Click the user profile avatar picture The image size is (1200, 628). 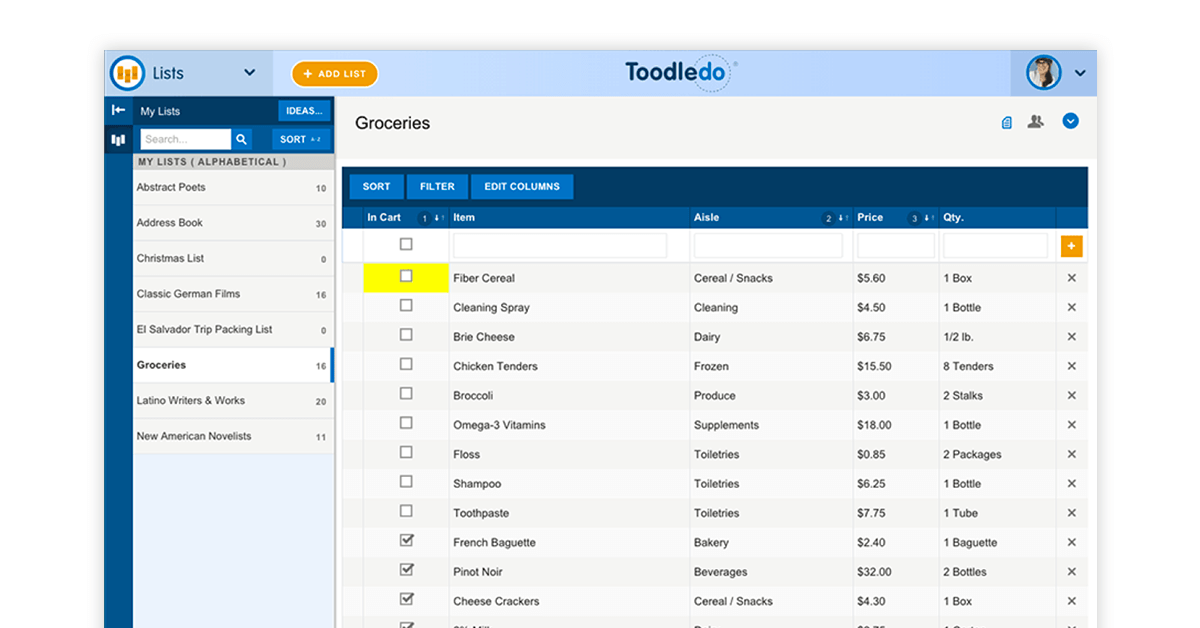pyautogui.click(x=1044, y=73)
